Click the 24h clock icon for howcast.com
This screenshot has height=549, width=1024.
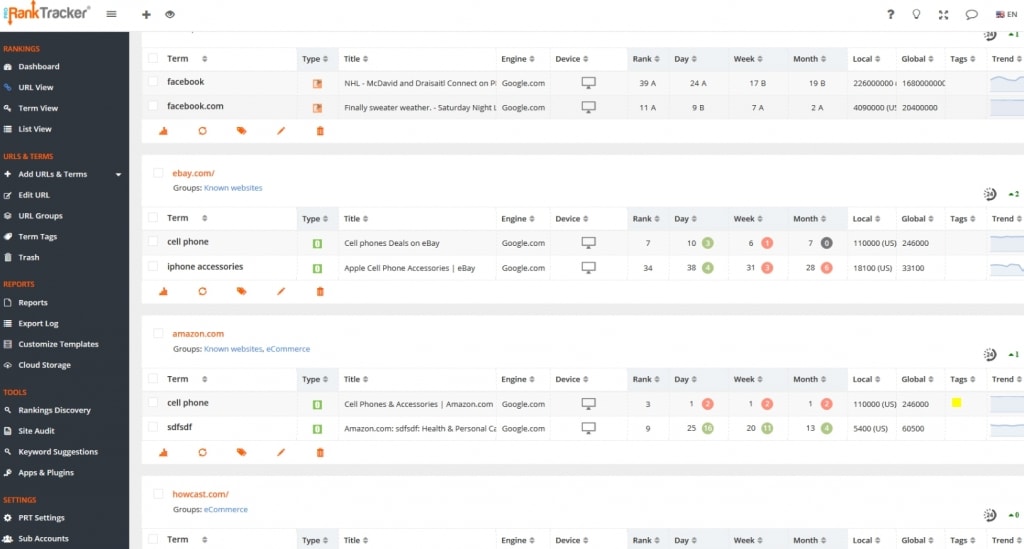pos(990,515)
